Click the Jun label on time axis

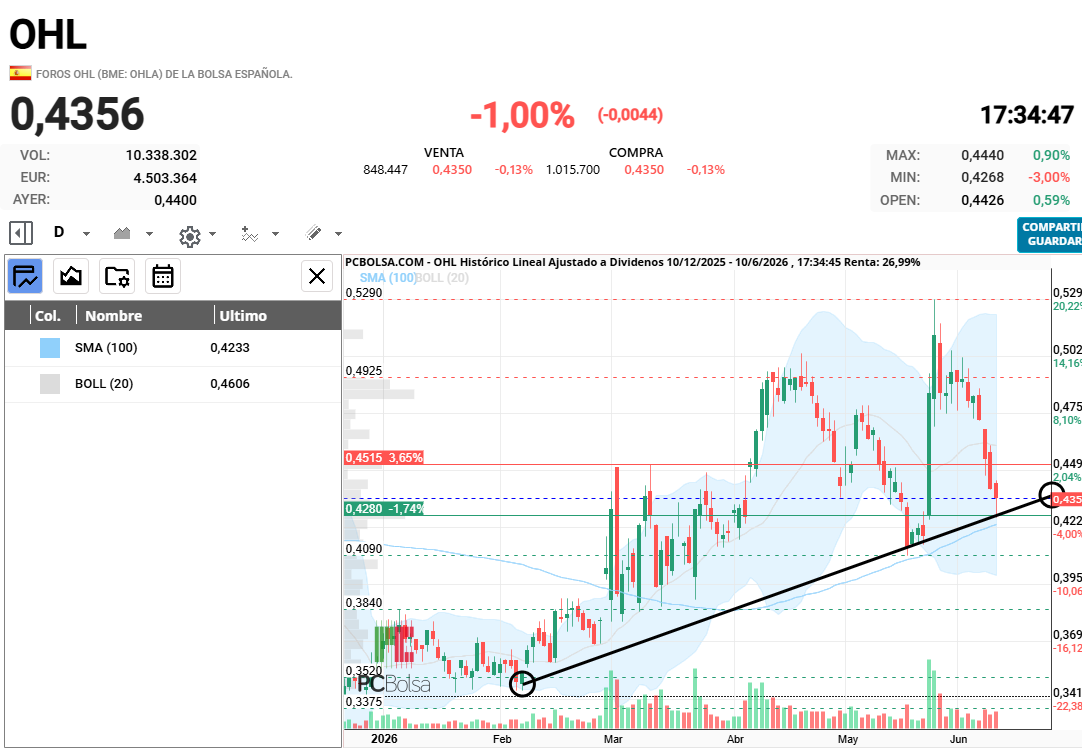(x=958, y=739)
